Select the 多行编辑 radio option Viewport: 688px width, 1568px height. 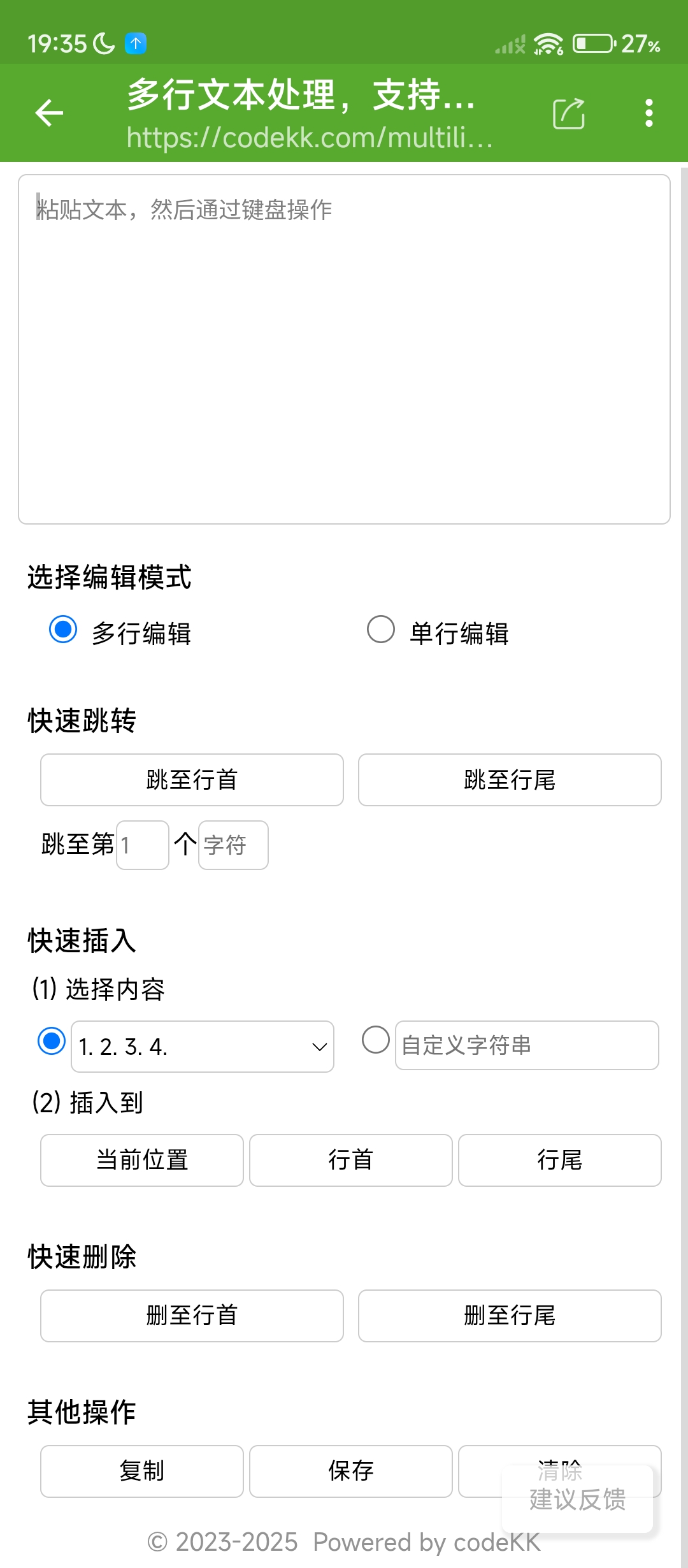click(63, 630)
